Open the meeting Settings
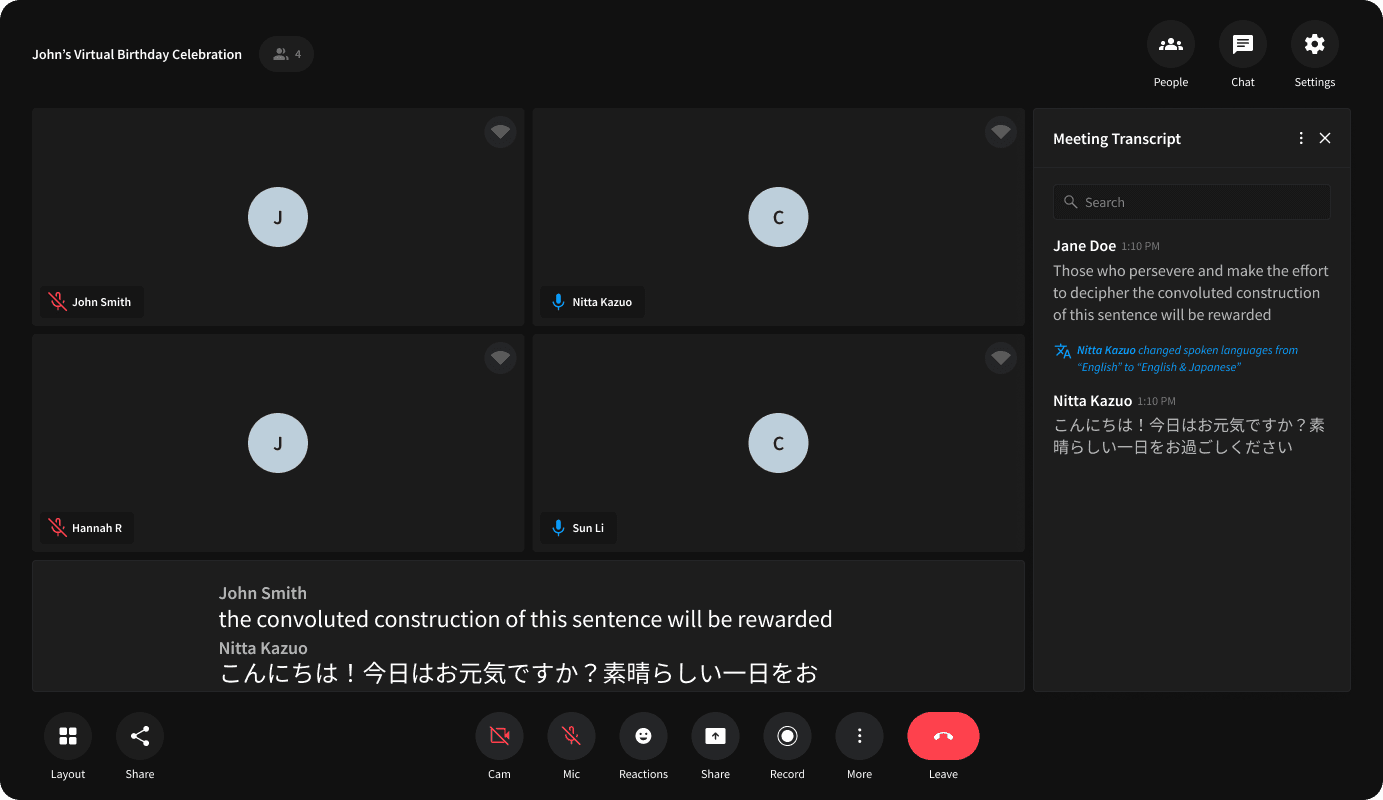Image resolution: width=1383 pixels, height=800 pixels. [x=1314, y=44]
